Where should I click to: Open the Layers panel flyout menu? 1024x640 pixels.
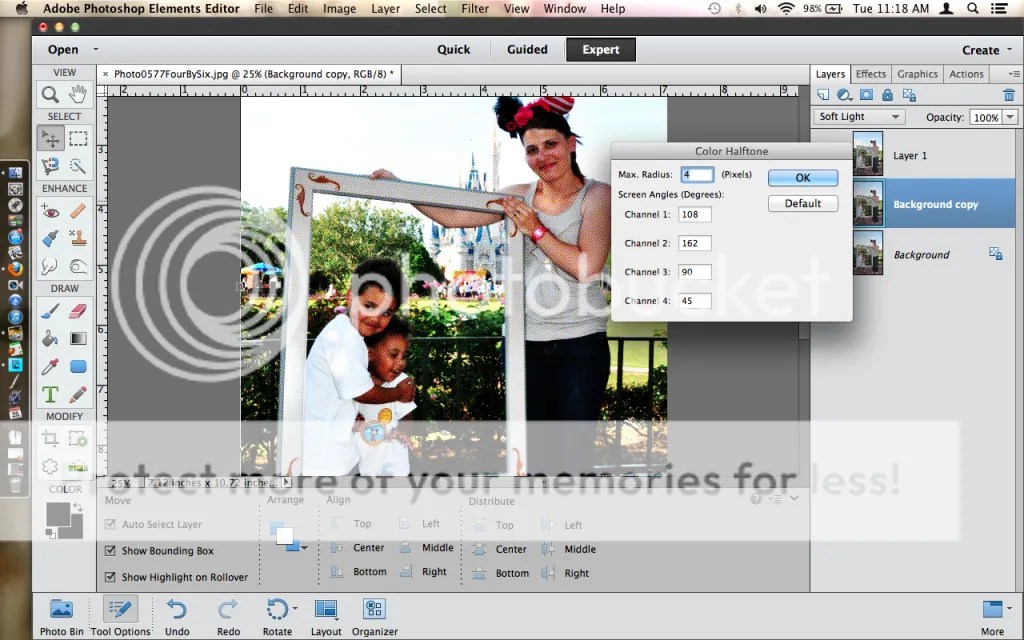1014,74
